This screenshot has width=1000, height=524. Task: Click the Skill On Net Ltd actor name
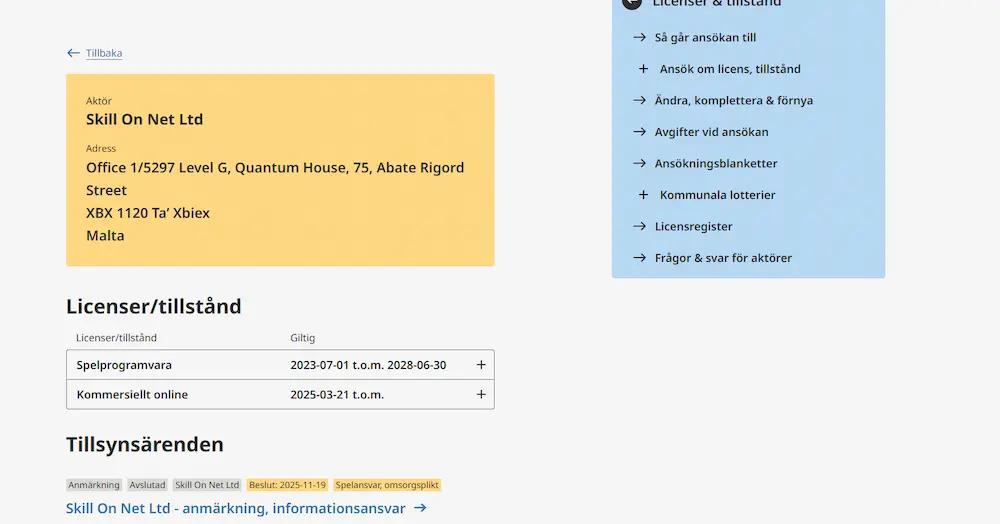click(x=145, y=119)
